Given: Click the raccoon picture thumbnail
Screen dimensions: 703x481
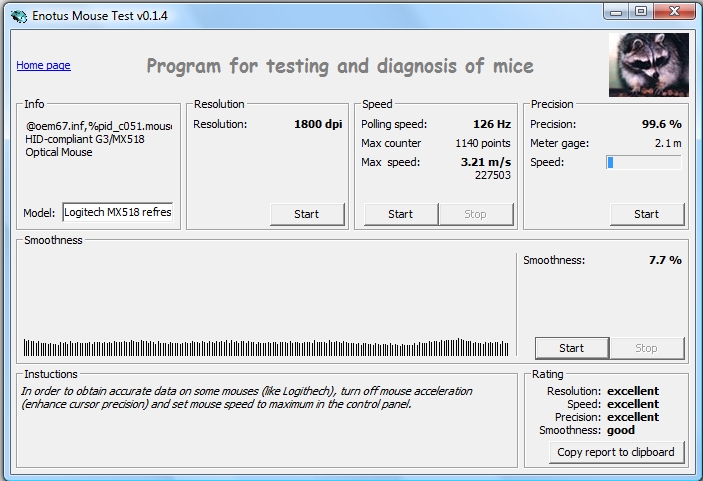Looking at the screenshot, I should pyautogui.click(x=649, y=65).
